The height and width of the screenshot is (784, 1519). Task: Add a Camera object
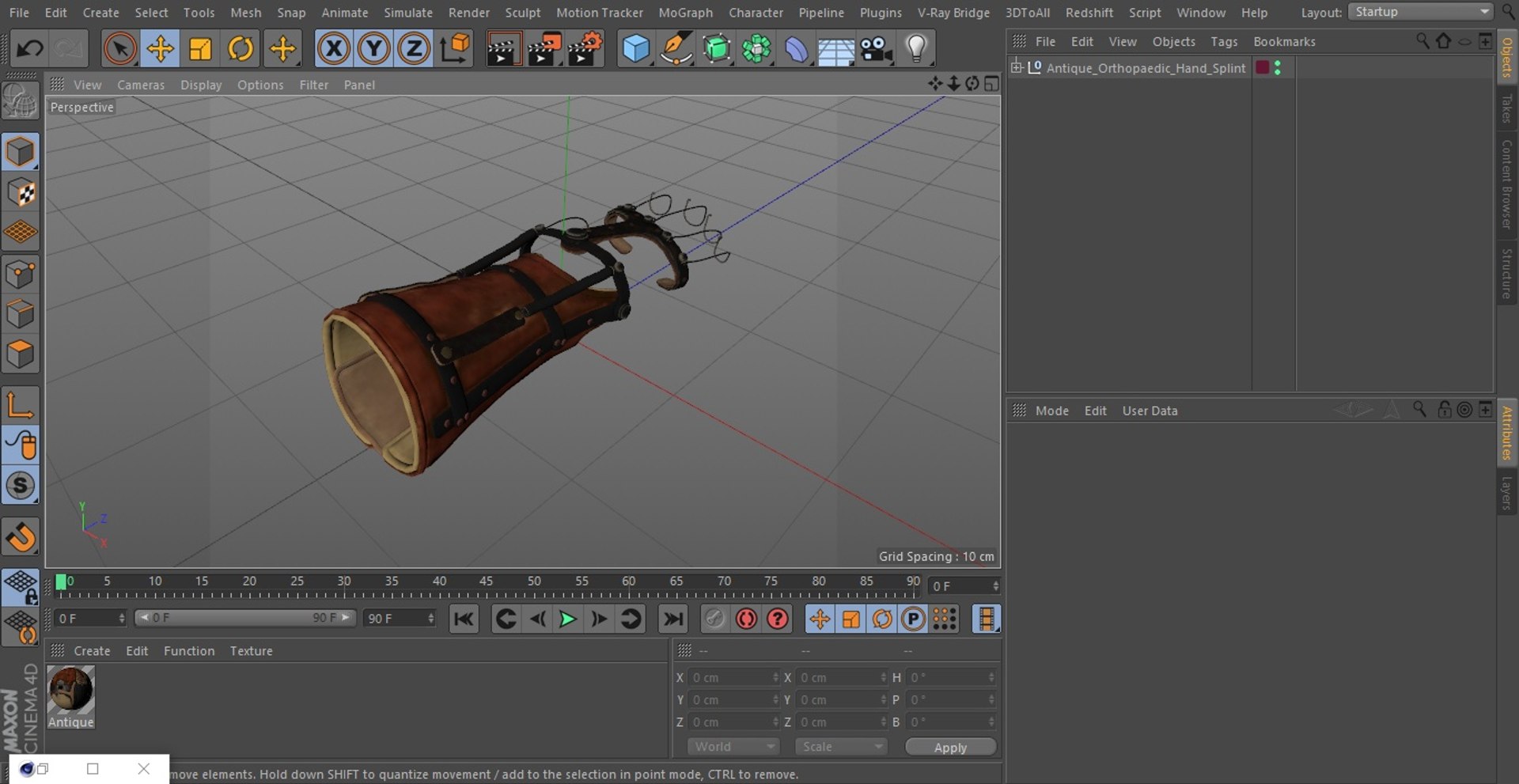coord(877,49)
